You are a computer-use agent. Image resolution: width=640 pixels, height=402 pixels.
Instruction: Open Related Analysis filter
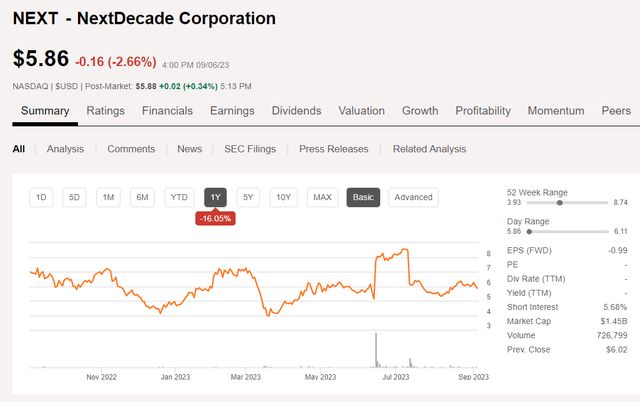point(429,149)
